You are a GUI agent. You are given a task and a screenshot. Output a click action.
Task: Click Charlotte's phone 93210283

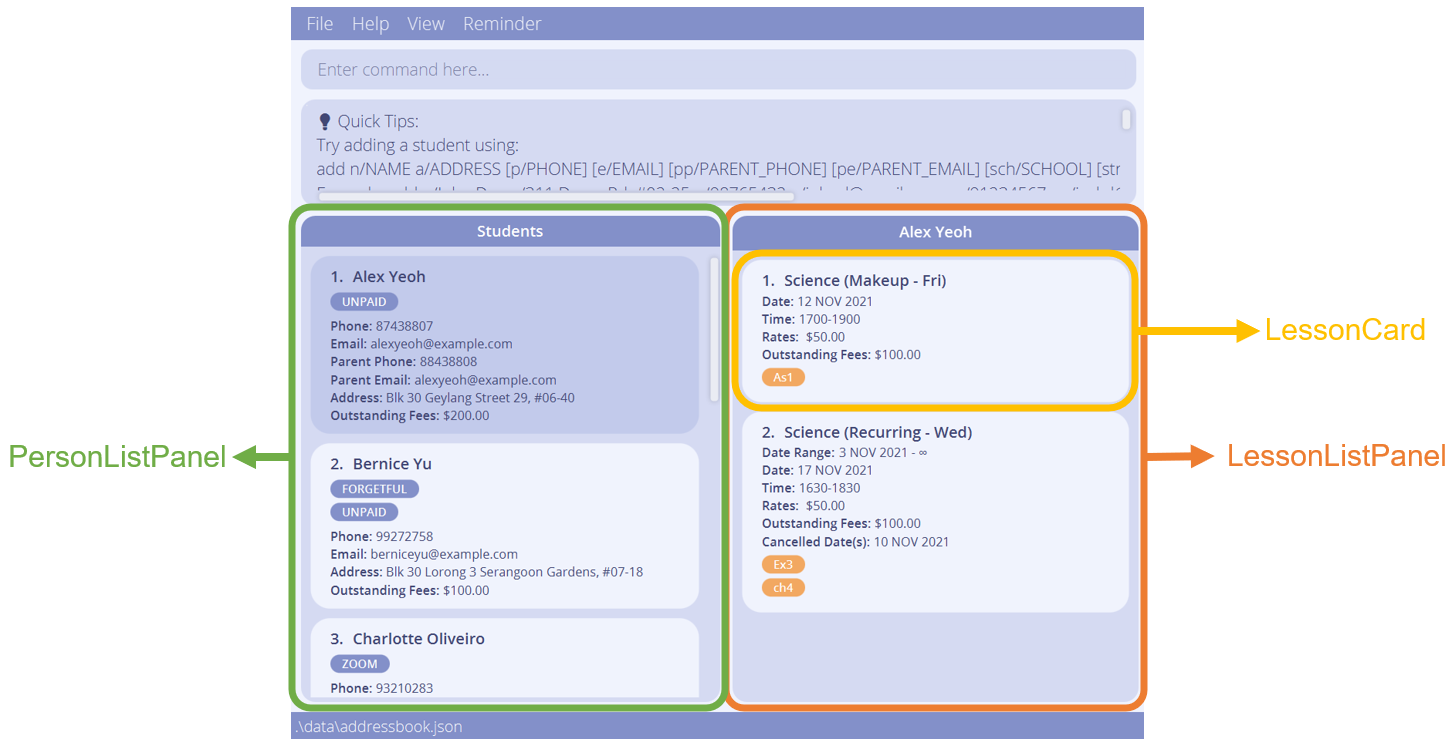[404, 689]
